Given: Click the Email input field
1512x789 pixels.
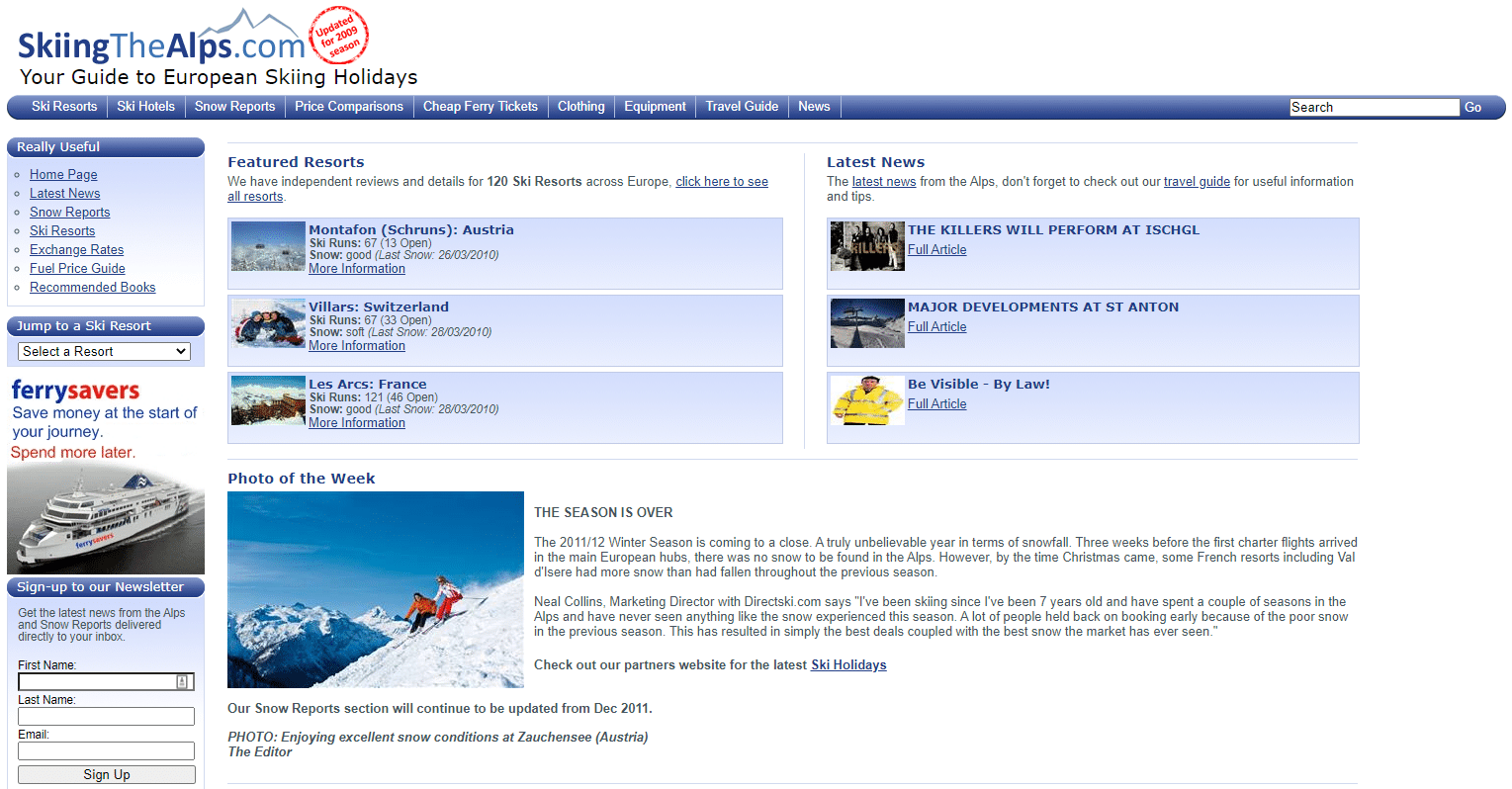Looking at the screenshot, I should tap(106, 751).
